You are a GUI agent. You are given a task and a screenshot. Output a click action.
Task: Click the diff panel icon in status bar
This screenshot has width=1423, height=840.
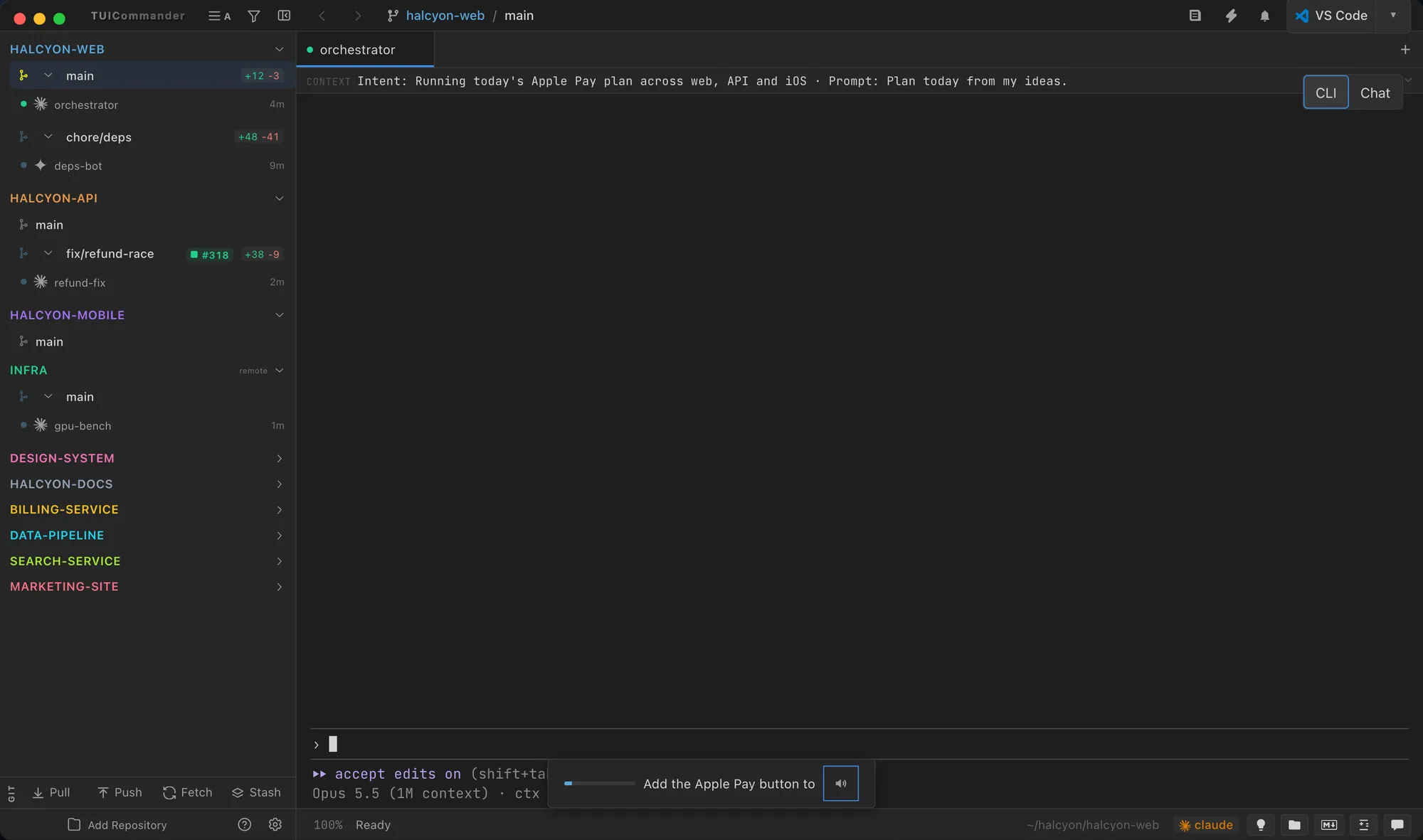(x=1363, y=825)
